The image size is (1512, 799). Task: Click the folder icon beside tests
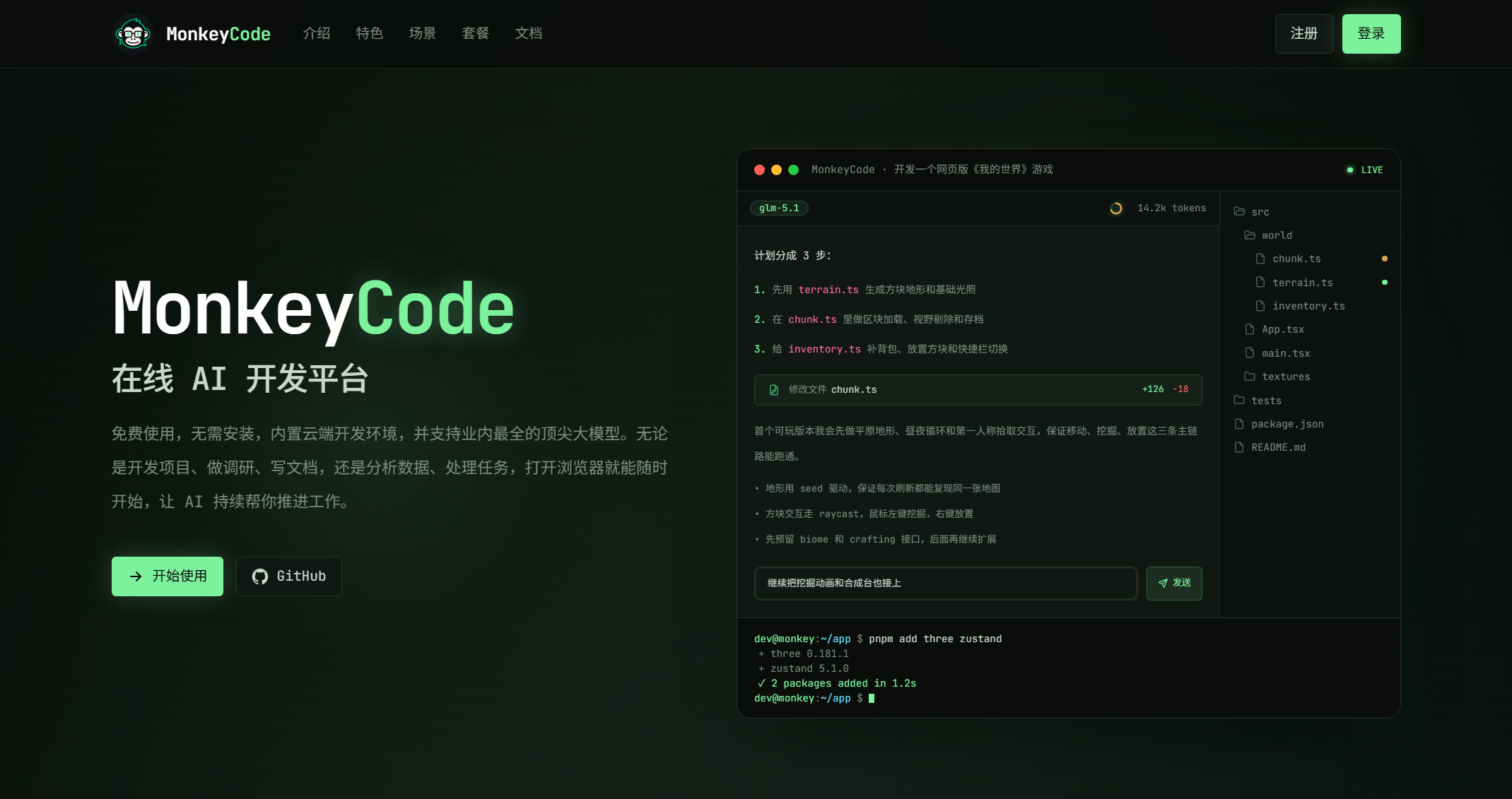point(1239,400)
